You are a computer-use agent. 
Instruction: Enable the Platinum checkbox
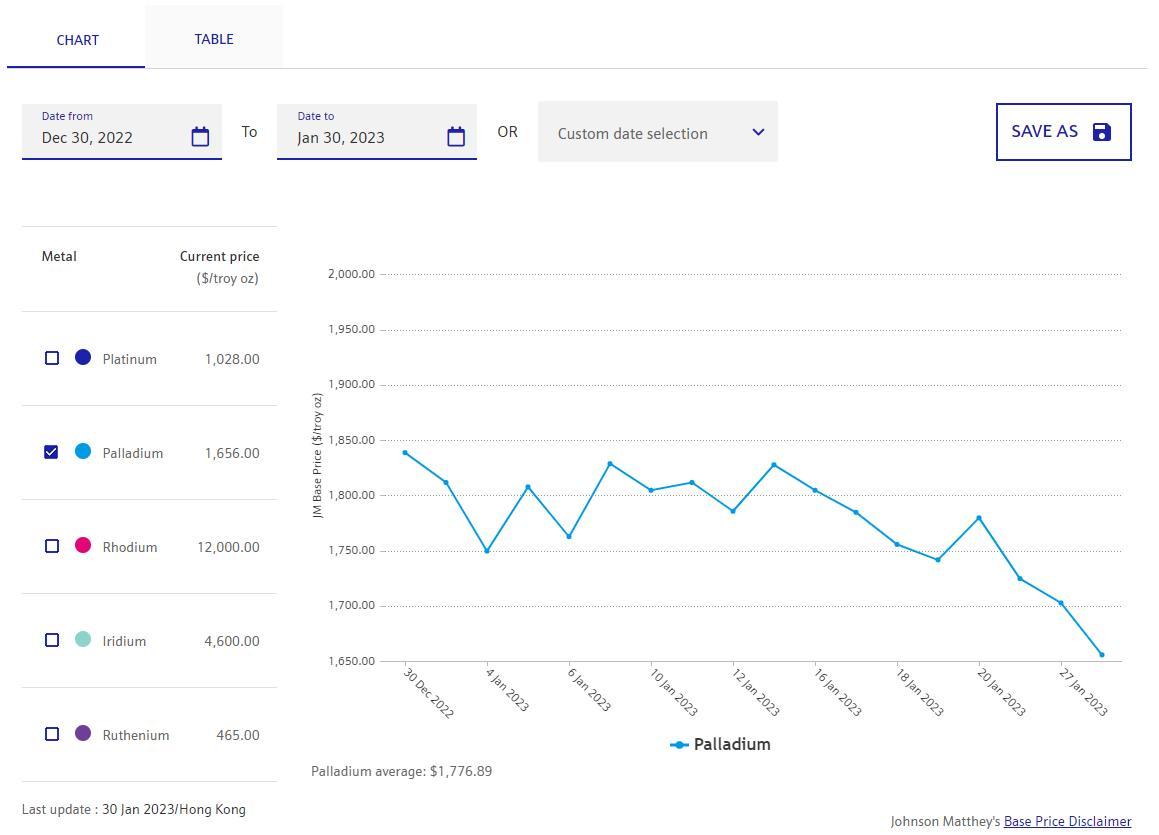pyautogui.click(x=52, y=358)
